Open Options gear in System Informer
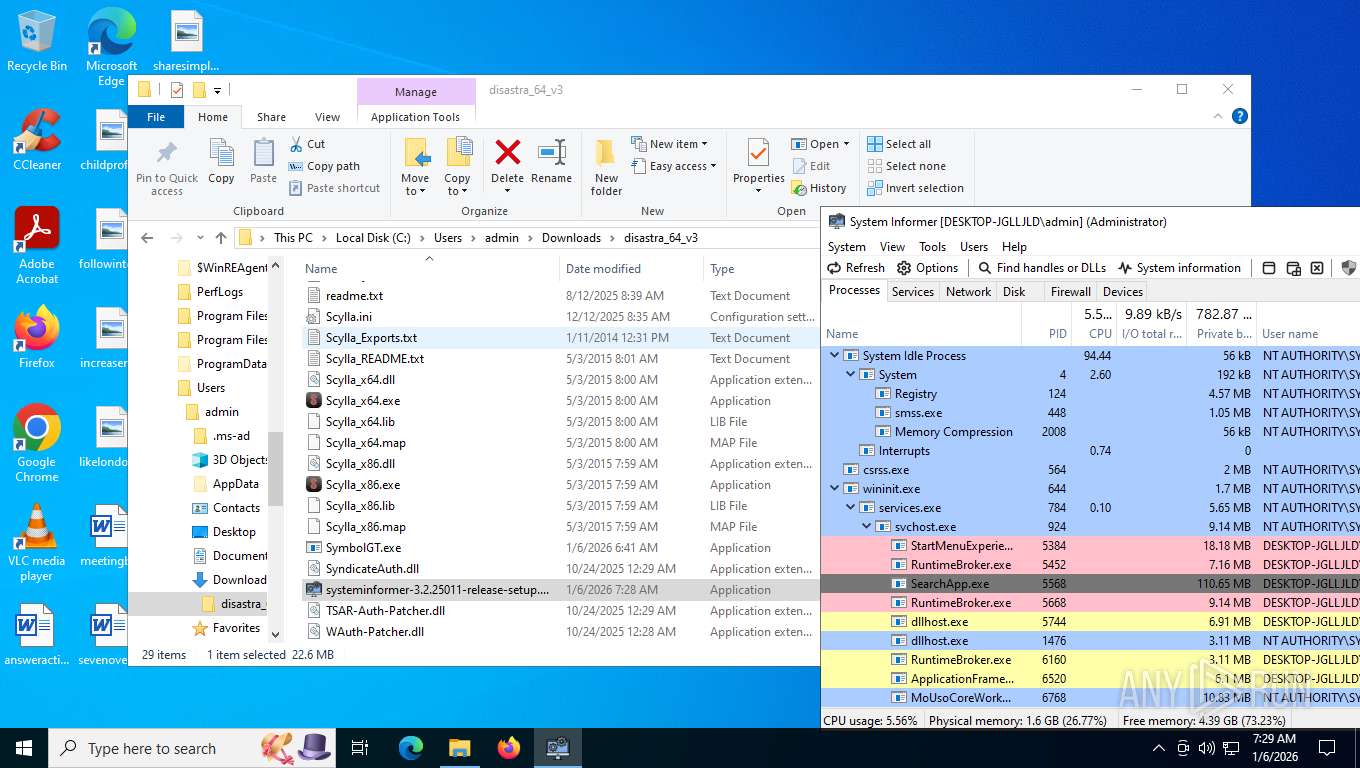This screenshot has width=1360, height=768. (904, 268)
